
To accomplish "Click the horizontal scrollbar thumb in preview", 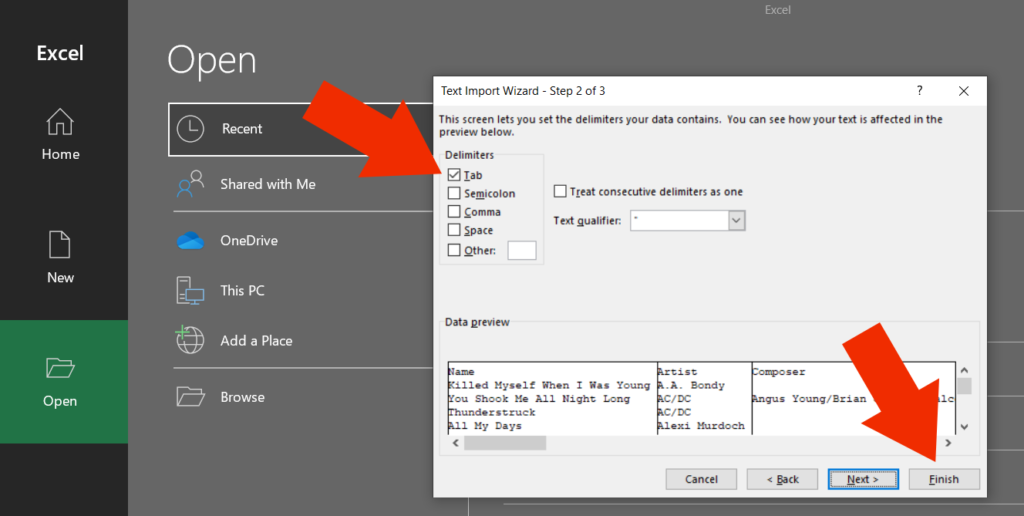I will (x=505, y=443).
